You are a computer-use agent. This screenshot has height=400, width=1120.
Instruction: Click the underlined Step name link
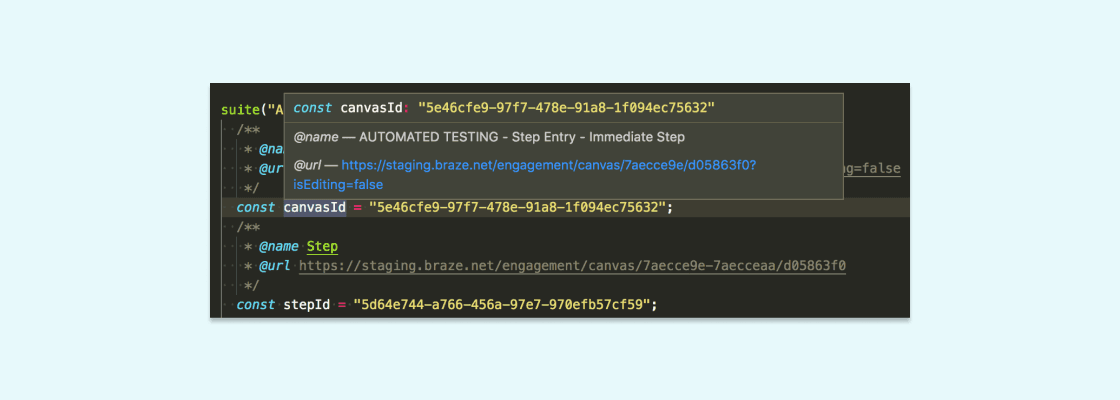point(322,246)
